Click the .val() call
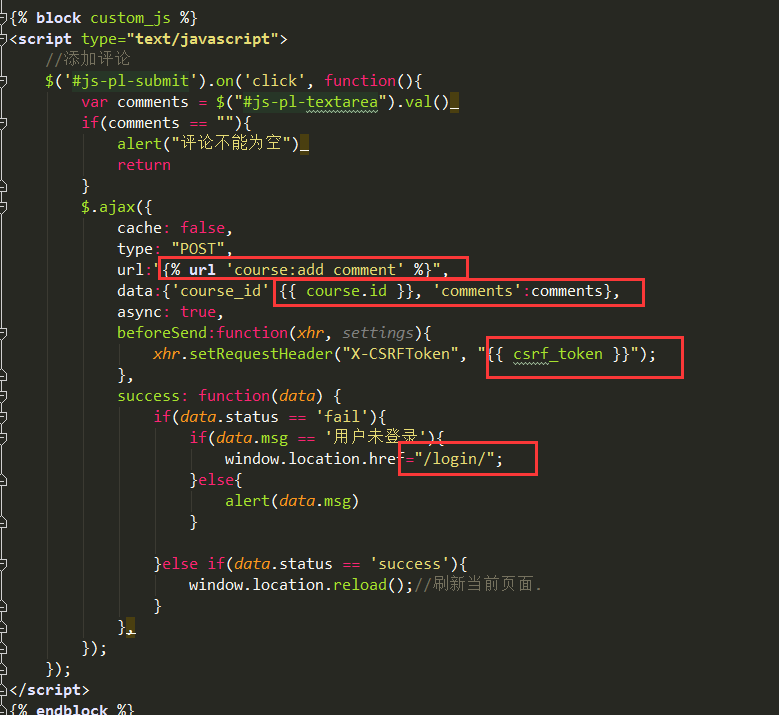779x715 pixels. point(422,102)
